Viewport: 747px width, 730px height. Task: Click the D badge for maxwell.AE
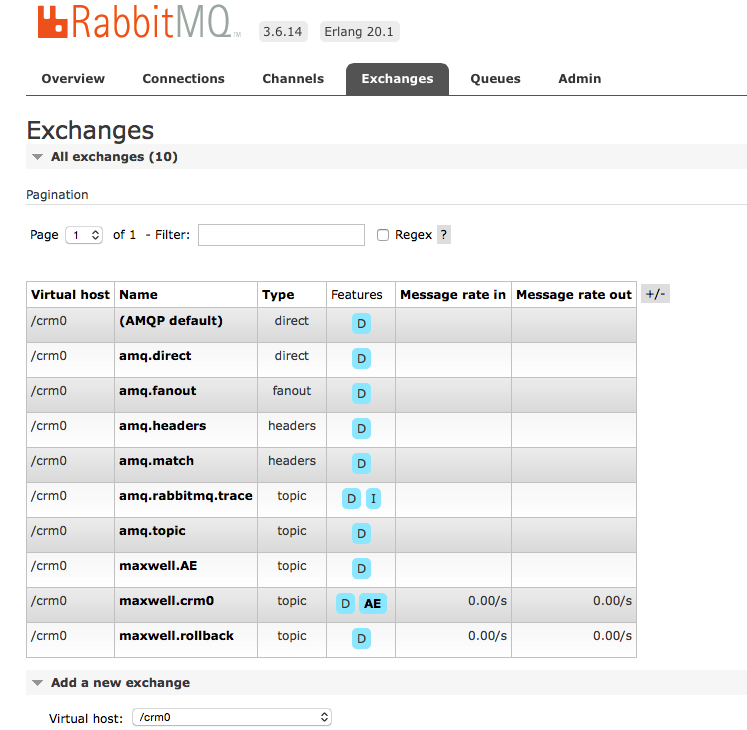click(361, 568)
